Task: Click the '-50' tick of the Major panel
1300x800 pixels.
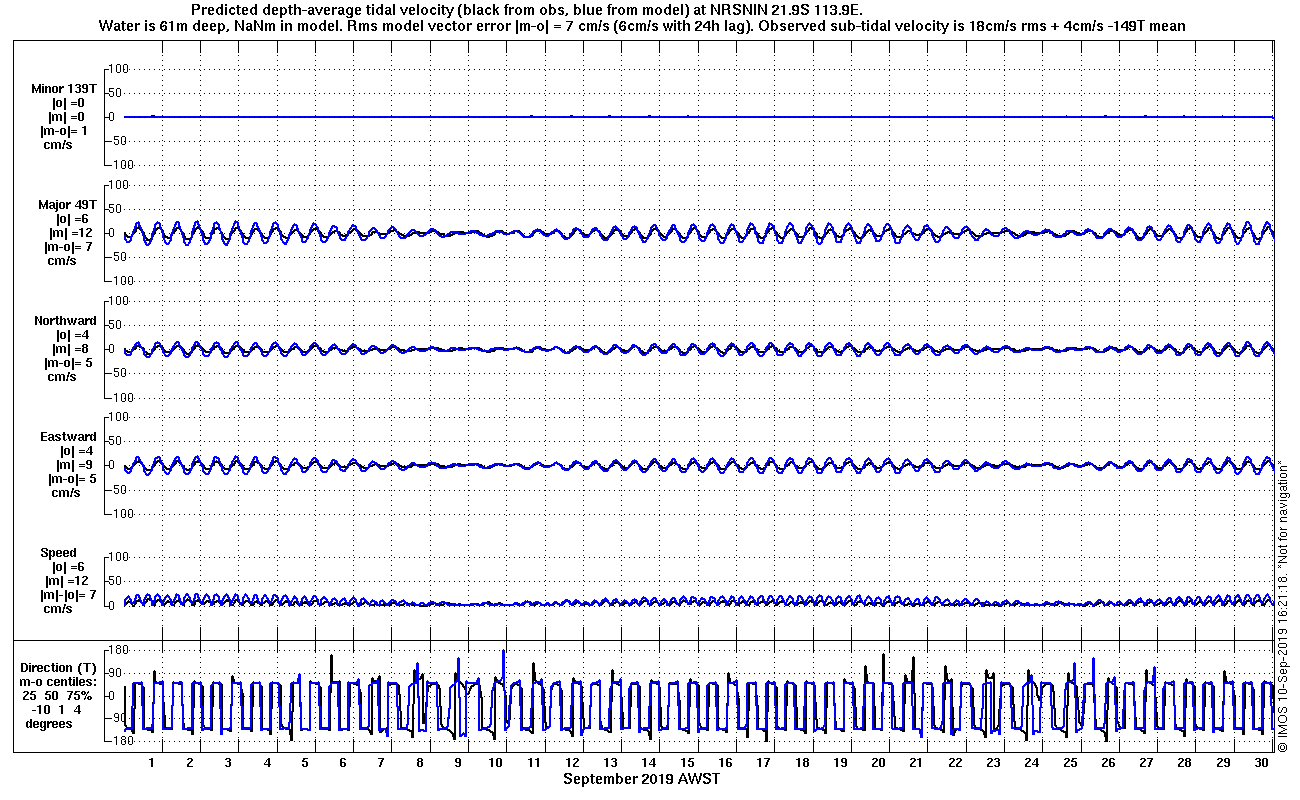Action: (x=119, y=257)
